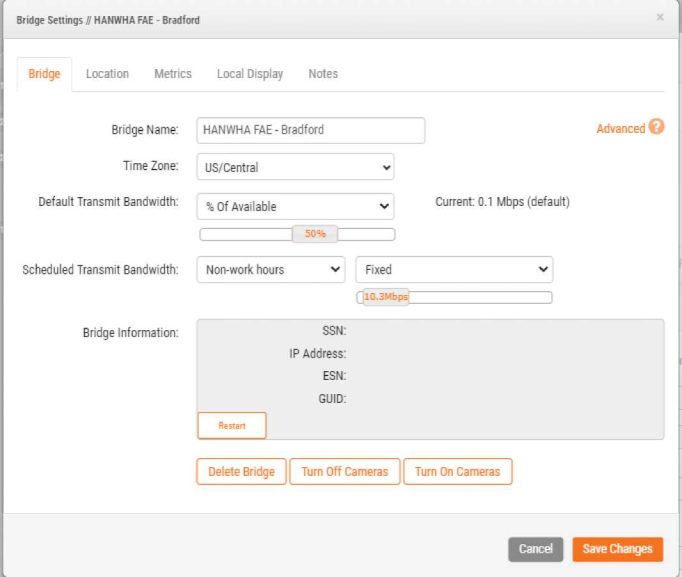Switch to the Location tab
682x577 pixels.
point(107,74)
